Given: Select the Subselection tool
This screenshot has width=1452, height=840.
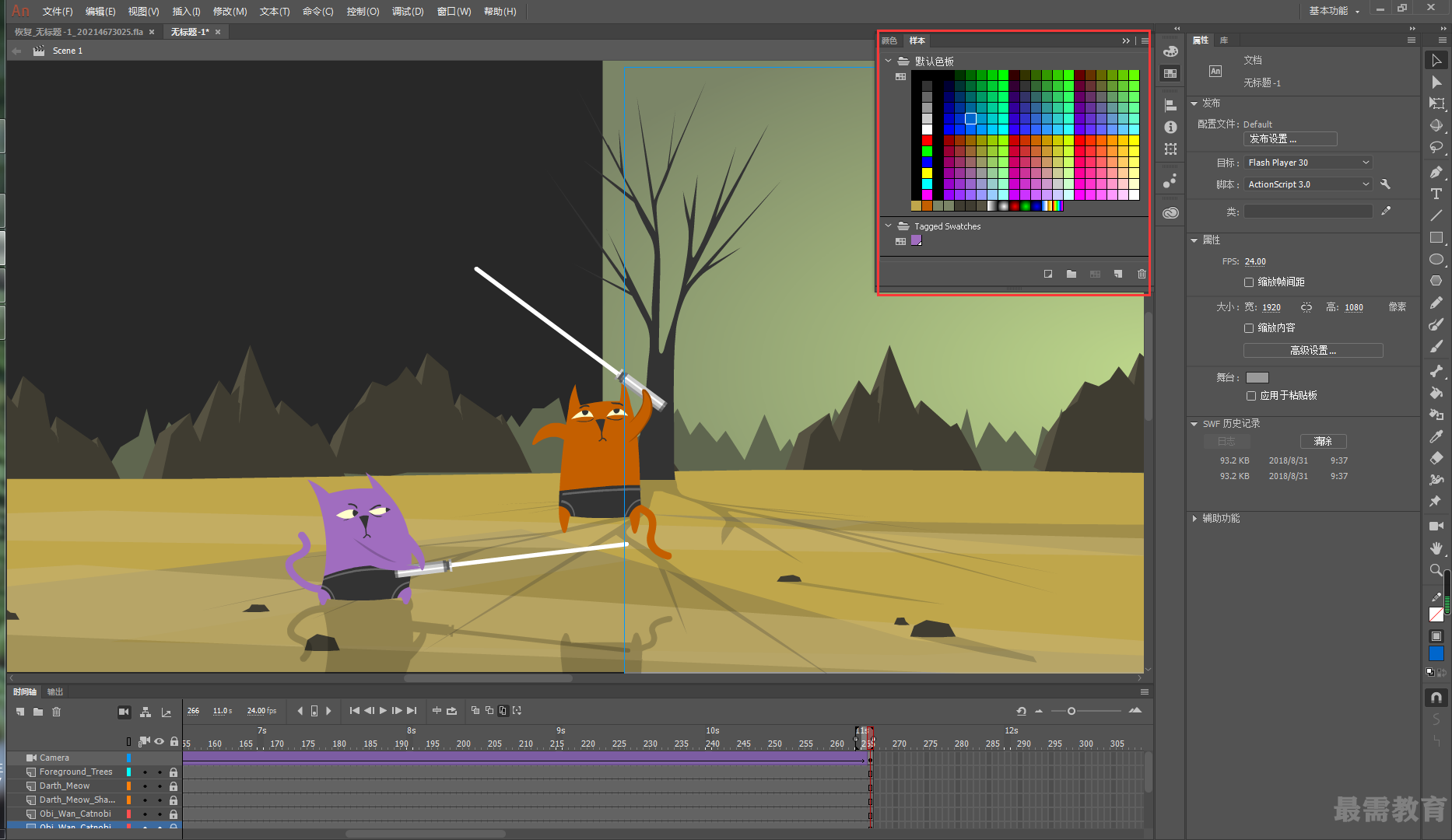Looking at the screenshot, I should [1436, 82].
